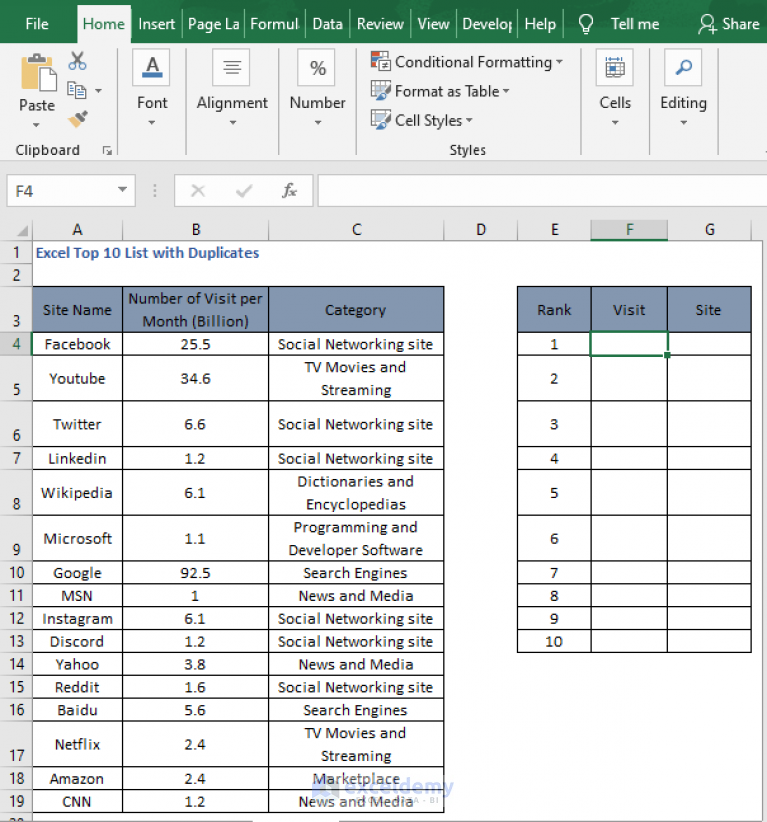
Task: Click the Cut scissors icon
Action: pos(78,61)
